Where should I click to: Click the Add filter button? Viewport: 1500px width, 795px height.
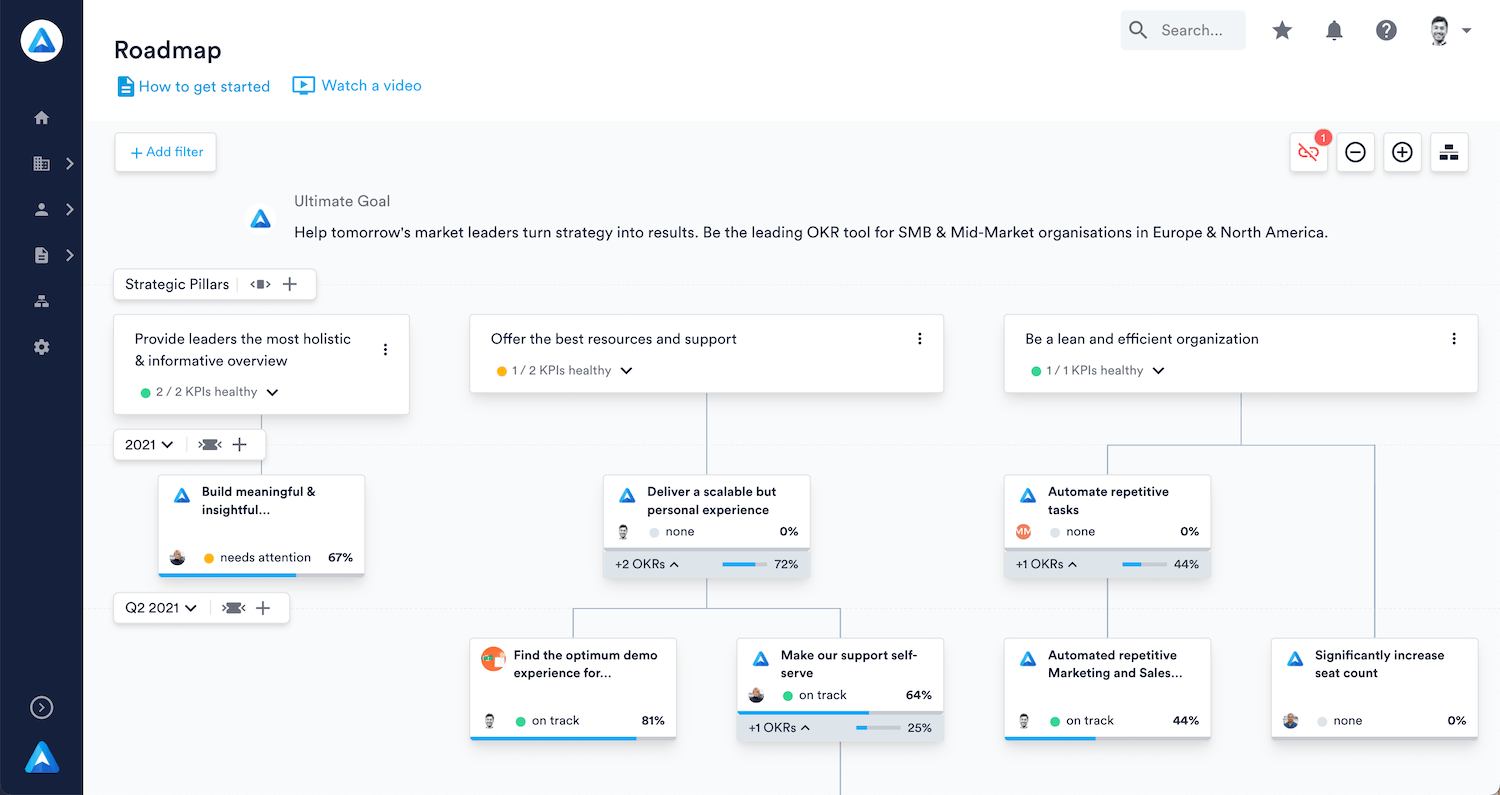[x=166, y=152]
